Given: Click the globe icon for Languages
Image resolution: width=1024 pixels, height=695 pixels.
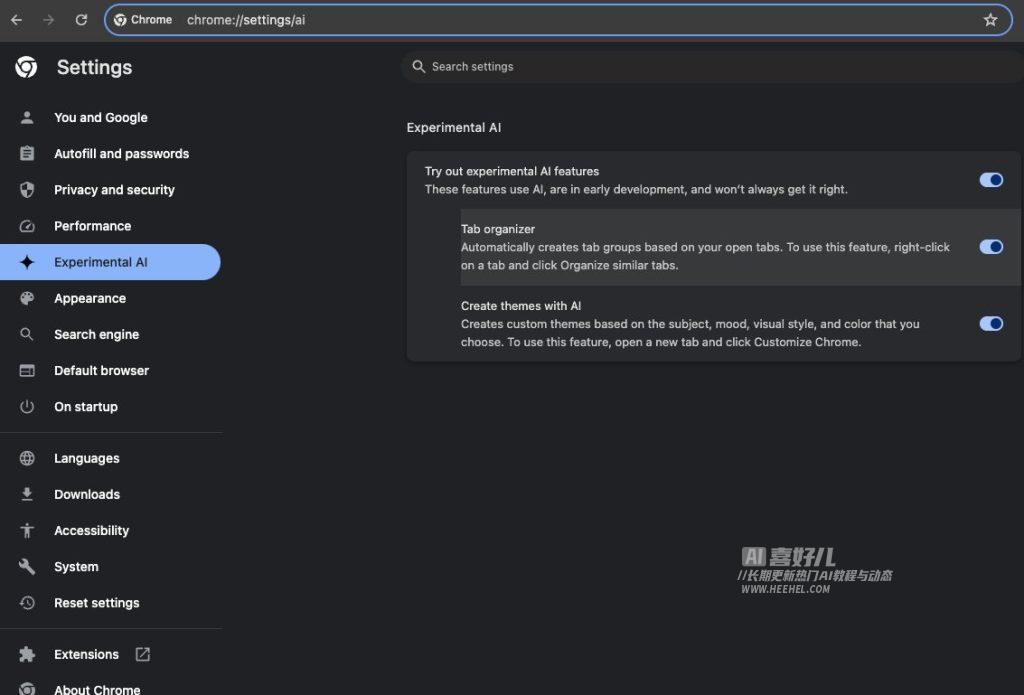Looking at the screenshot, I should [27, 459].
